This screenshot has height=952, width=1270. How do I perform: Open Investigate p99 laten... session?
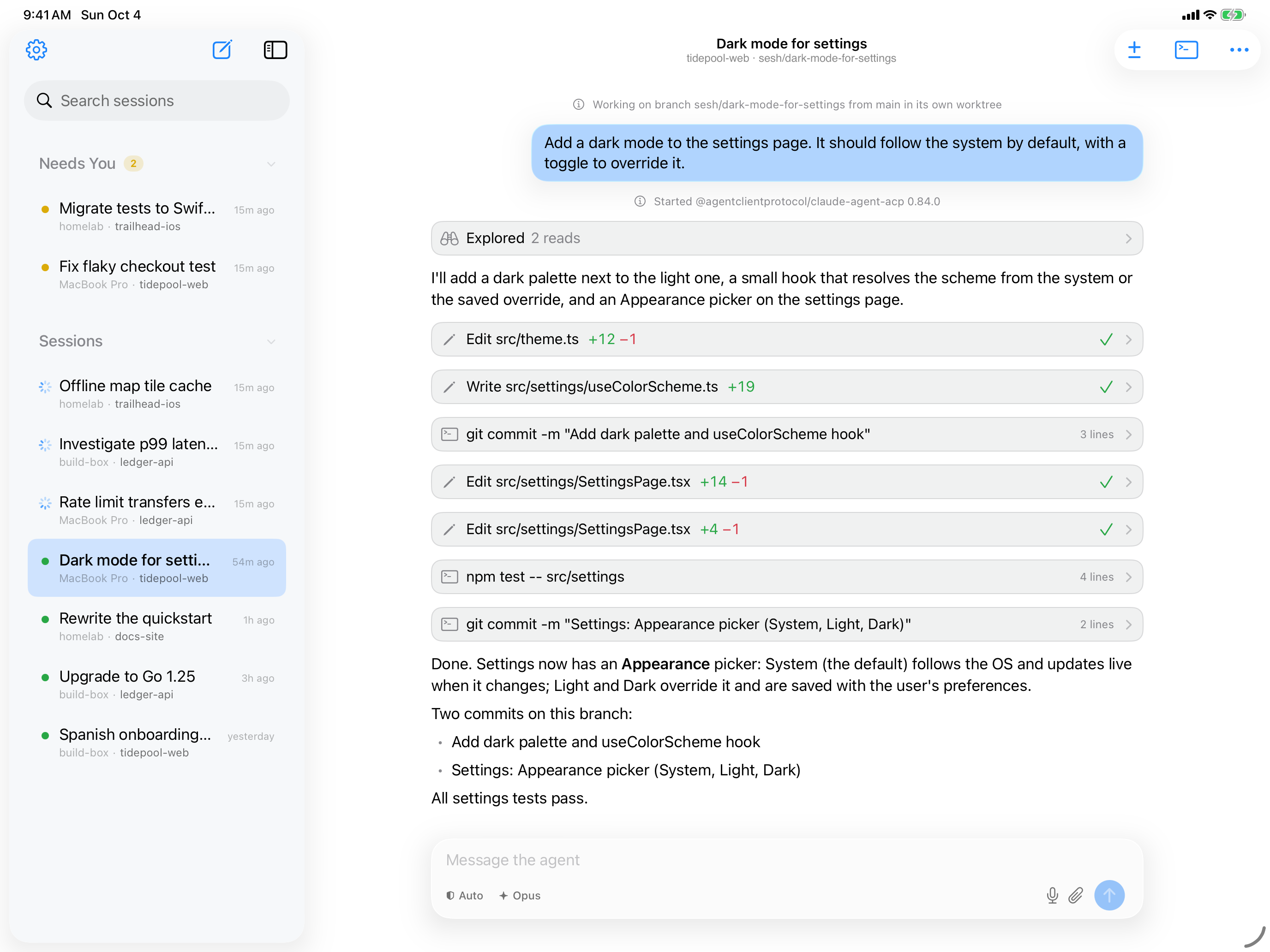(157, 452)
